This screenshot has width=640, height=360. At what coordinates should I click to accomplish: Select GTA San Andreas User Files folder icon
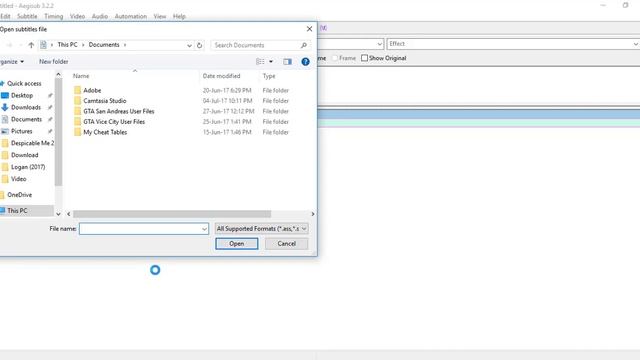tap(78, 111)
